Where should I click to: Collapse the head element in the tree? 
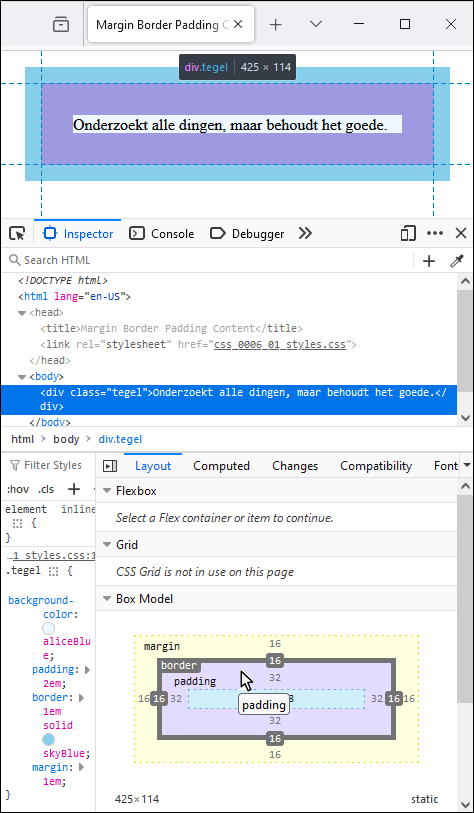22,313
